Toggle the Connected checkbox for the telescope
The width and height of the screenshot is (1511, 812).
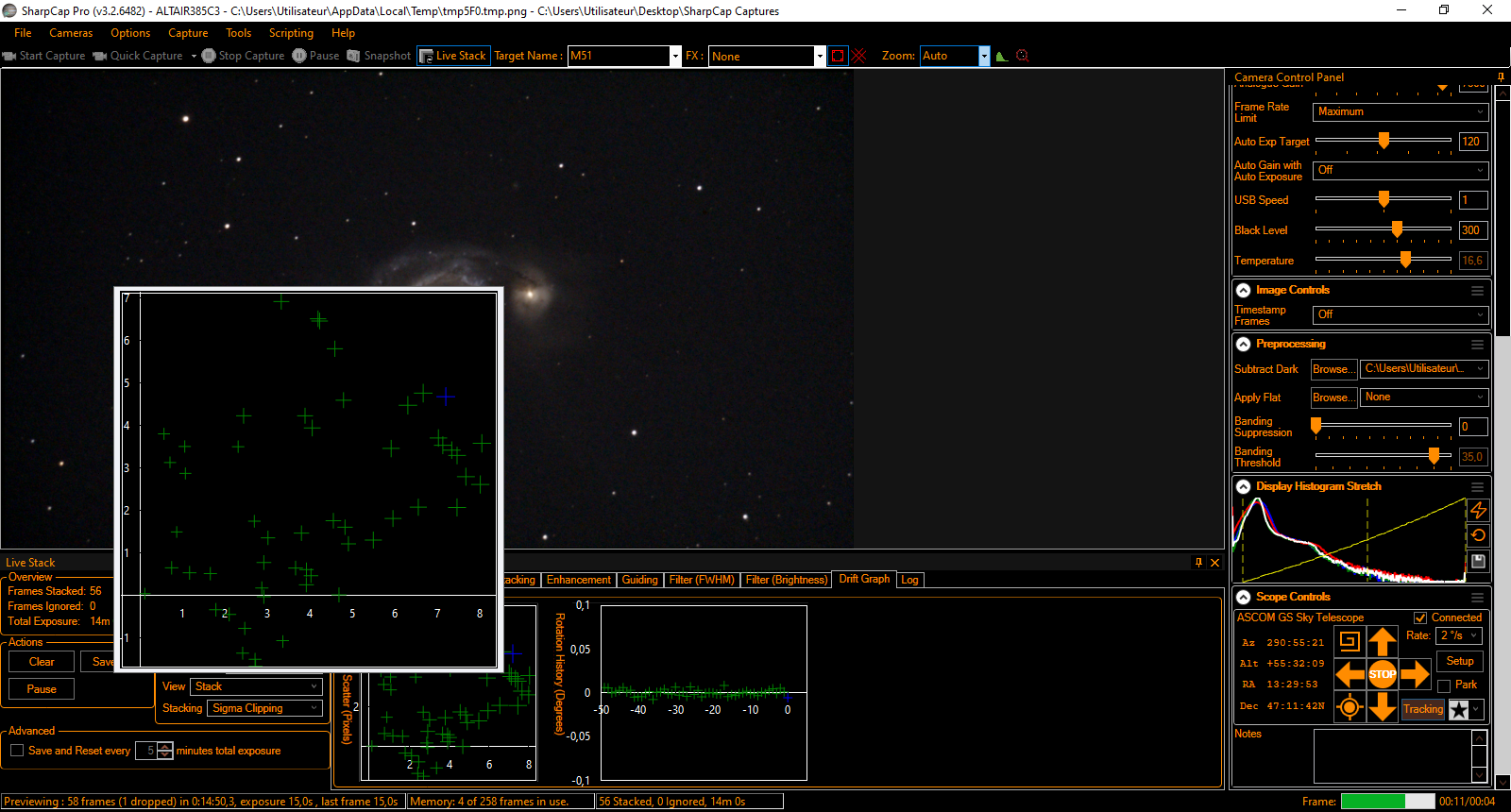coord(1420,618)
